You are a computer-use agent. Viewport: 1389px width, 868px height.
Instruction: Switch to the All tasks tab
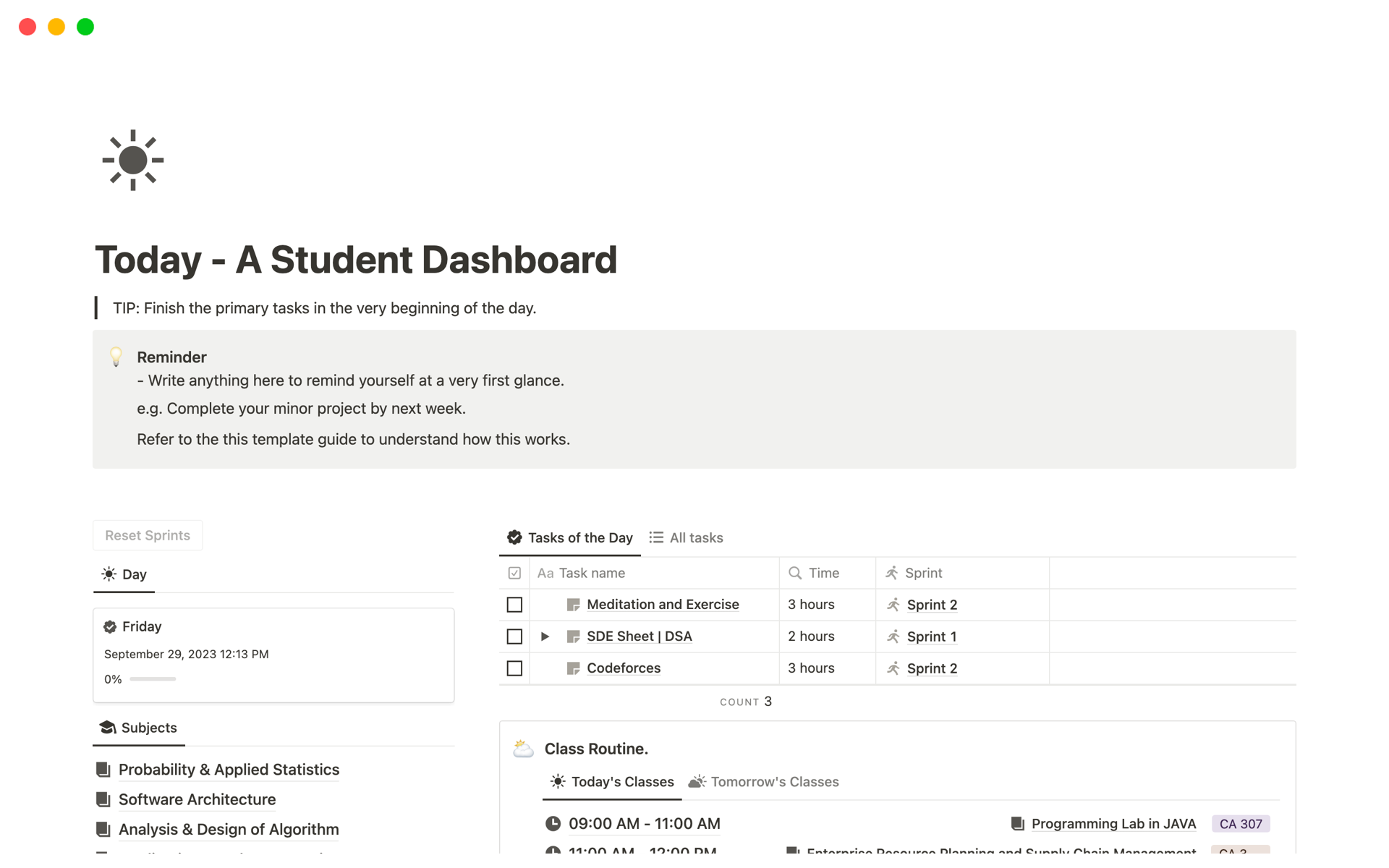(x=686, y=537)
